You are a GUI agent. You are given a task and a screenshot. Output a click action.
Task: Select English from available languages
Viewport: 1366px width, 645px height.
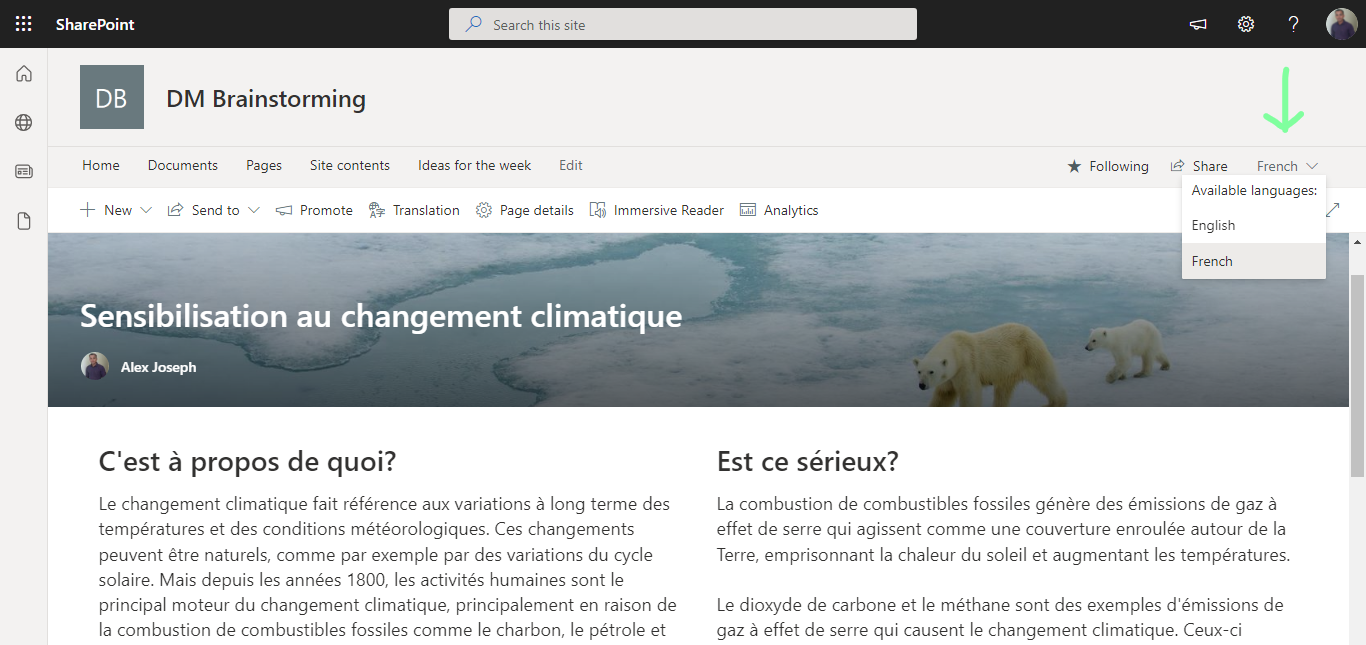coord(1213,225)
